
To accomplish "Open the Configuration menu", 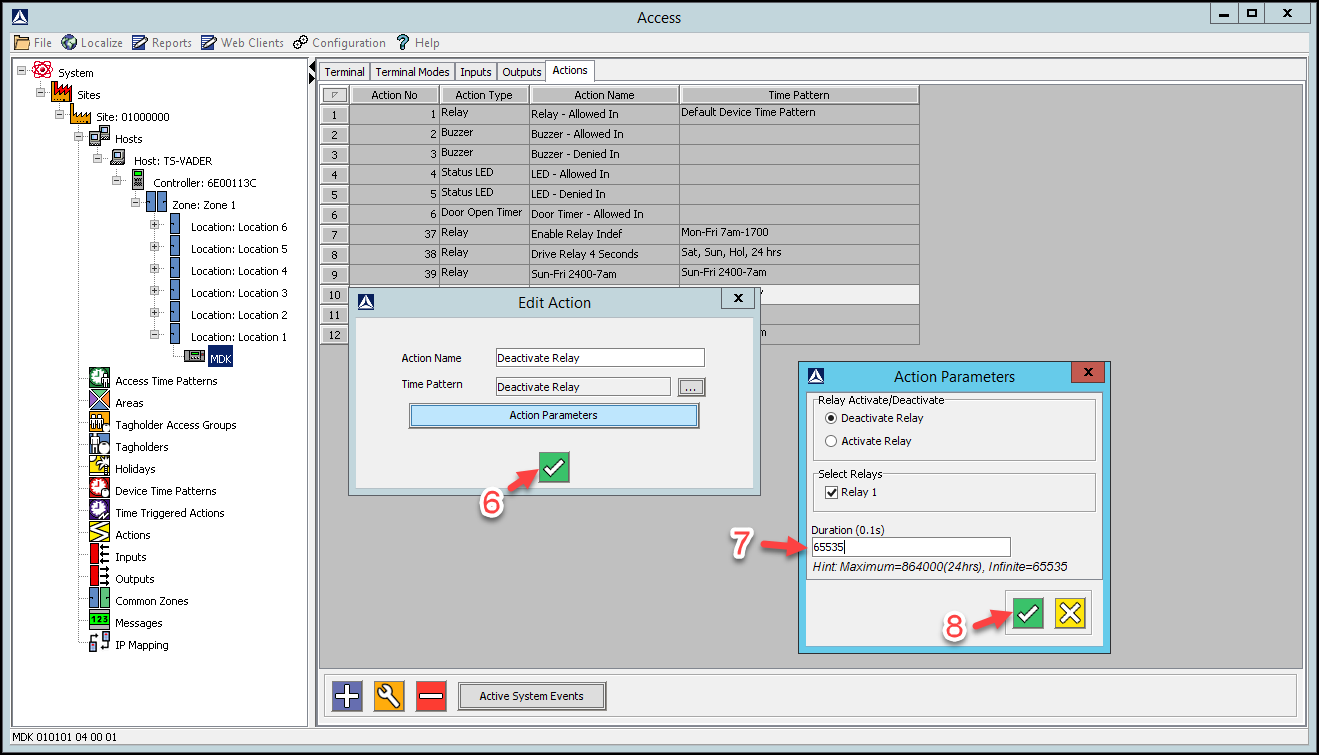I will [339, 43].
